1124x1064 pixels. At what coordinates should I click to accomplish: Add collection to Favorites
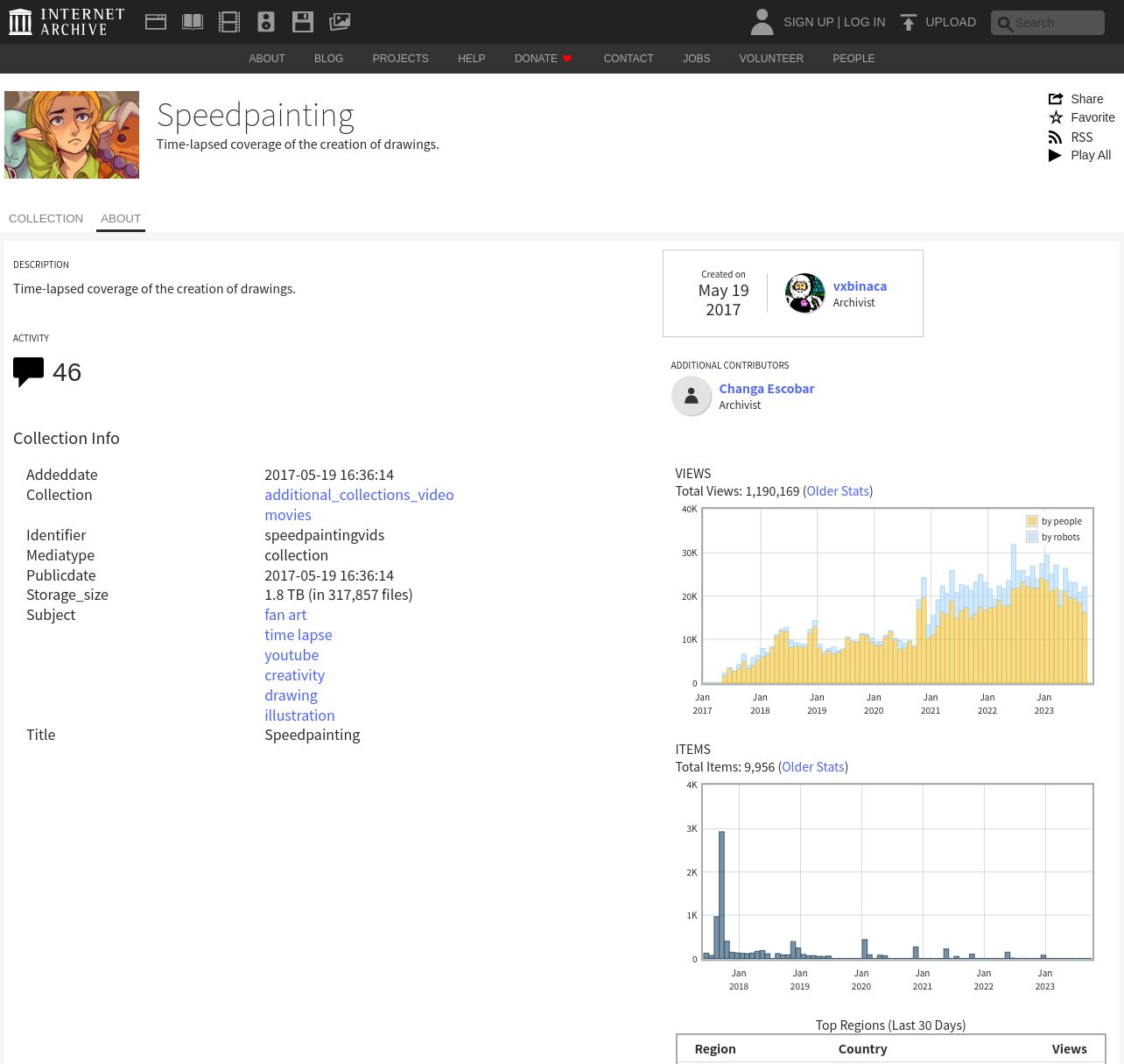(1082, 117)
